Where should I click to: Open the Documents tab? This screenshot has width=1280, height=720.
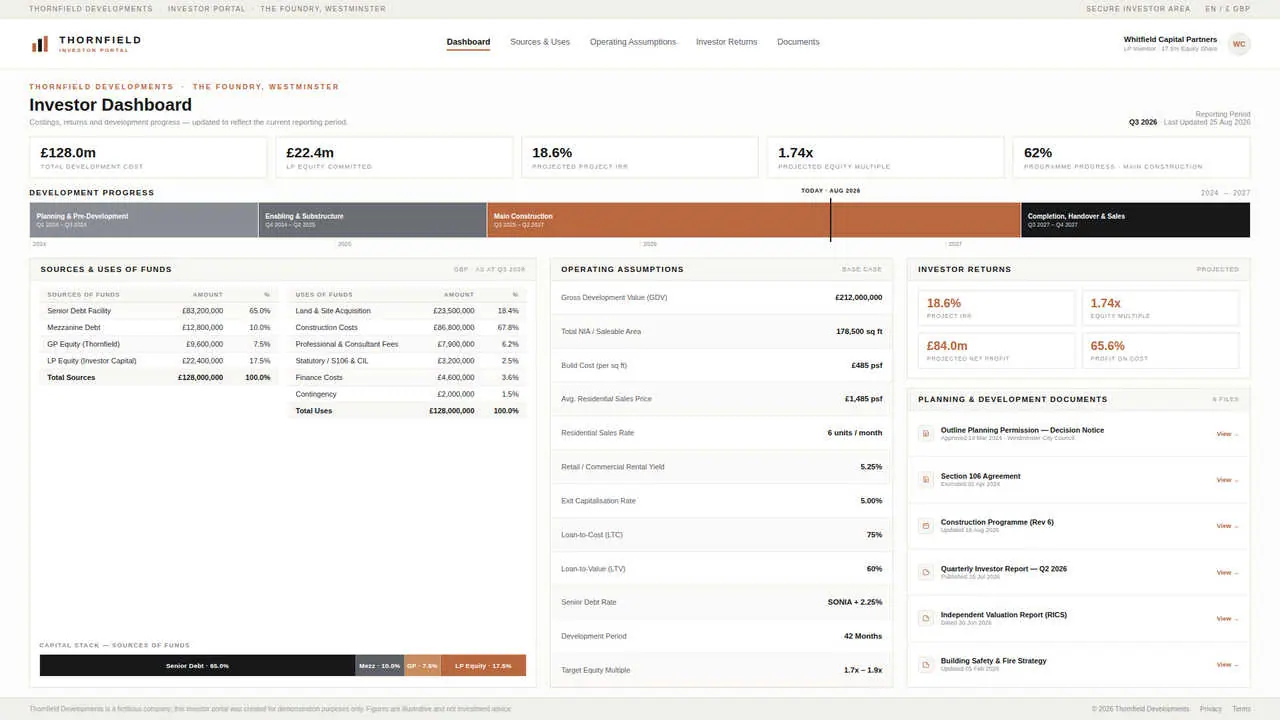(x=798, y=42)
